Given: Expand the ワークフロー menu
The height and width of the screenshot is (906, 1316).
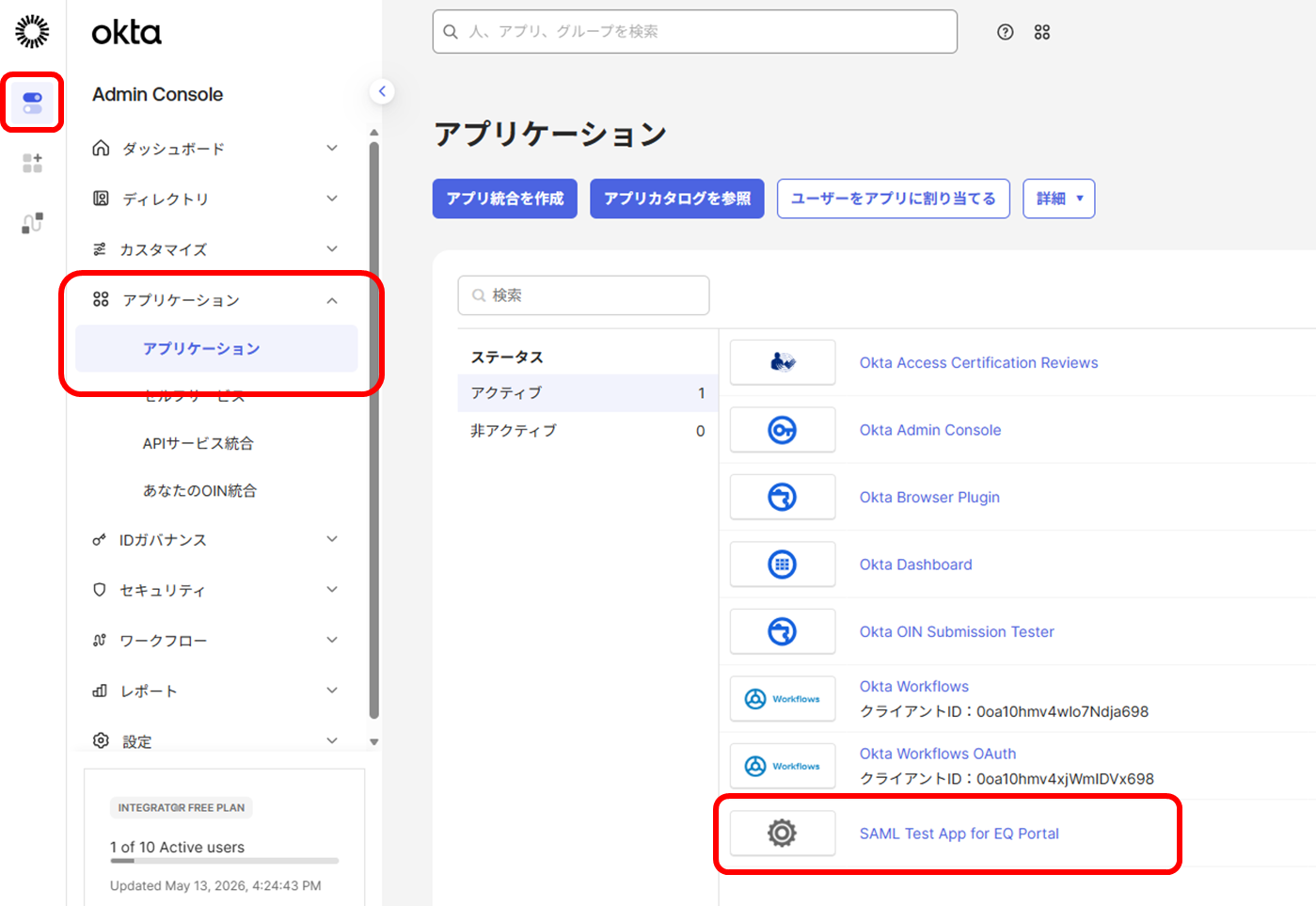Looking at the screenshot, I should click(x=215, y=641).
